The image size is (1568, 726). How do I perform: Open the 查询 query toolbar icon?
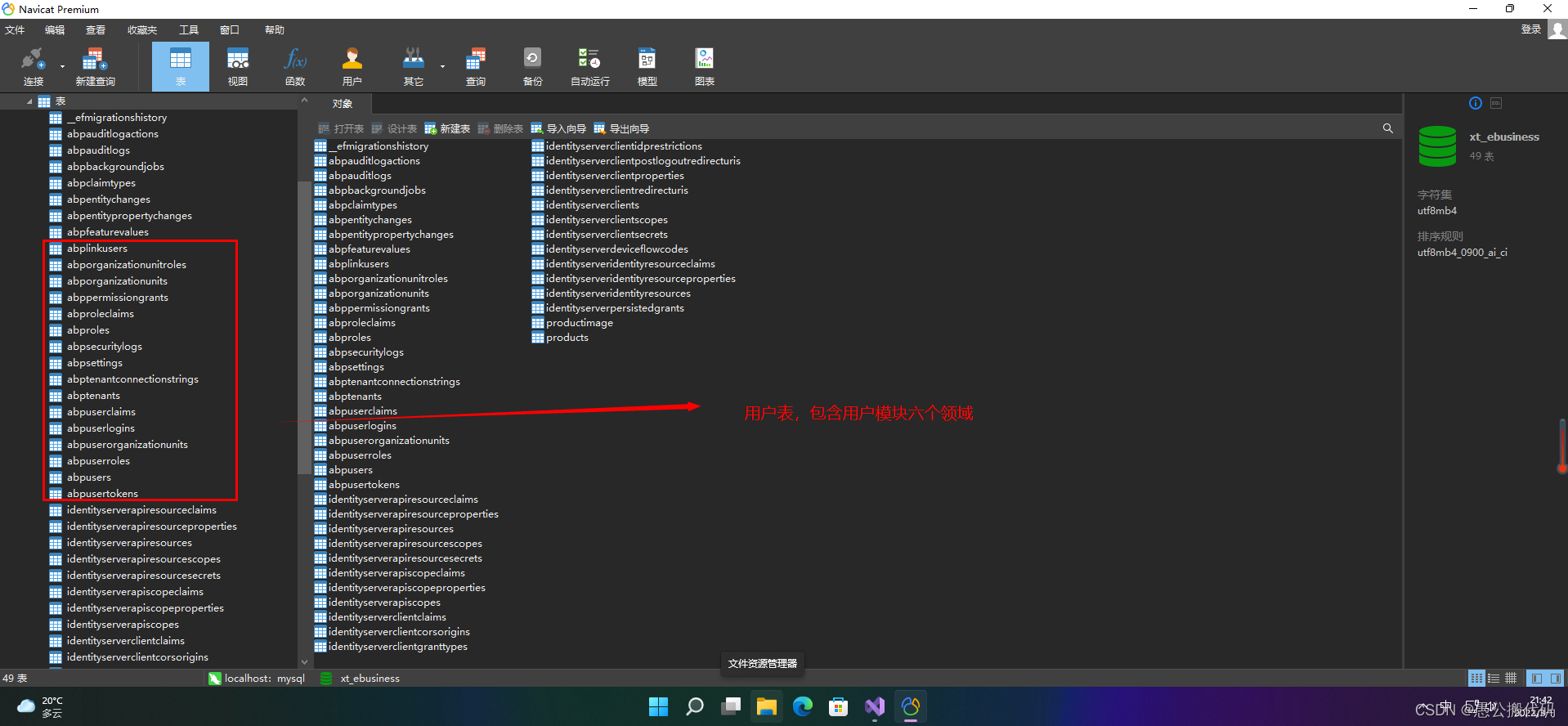click(x=476, y=66)
